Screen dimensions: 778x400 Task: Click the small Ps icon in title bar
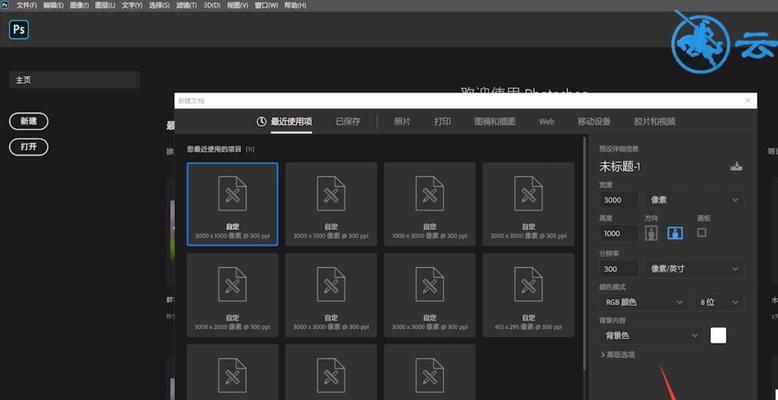coord(4,5)
